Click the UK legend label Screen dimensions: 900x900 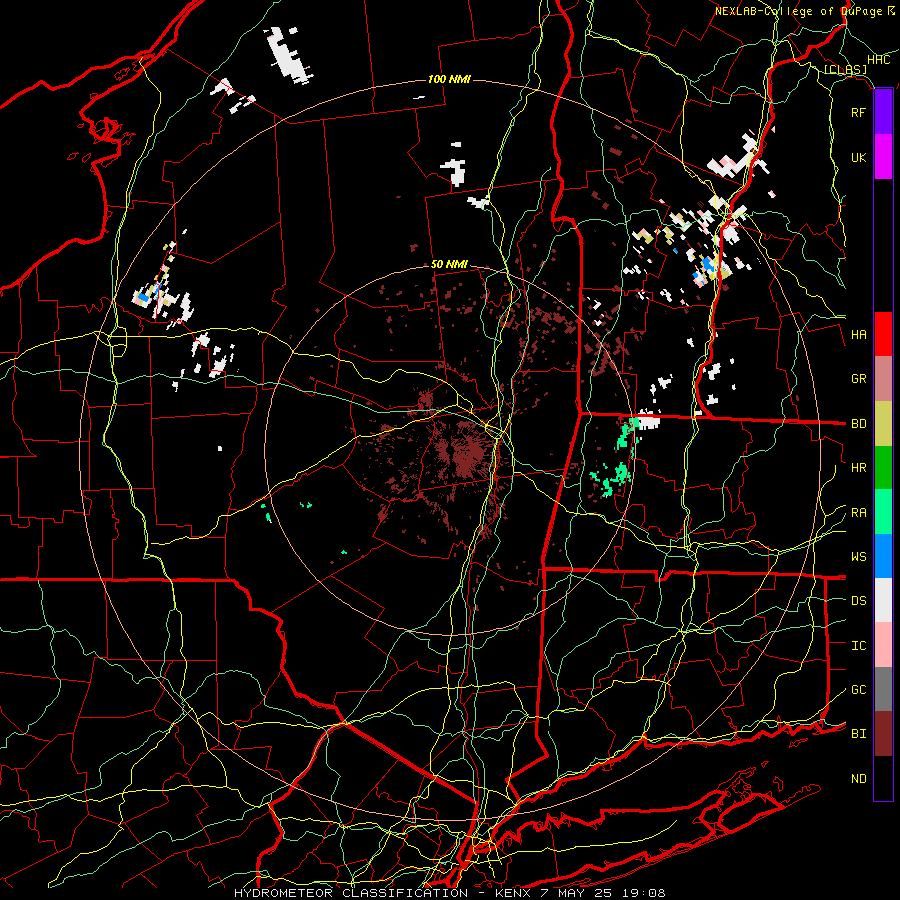(x=858, y=157)
